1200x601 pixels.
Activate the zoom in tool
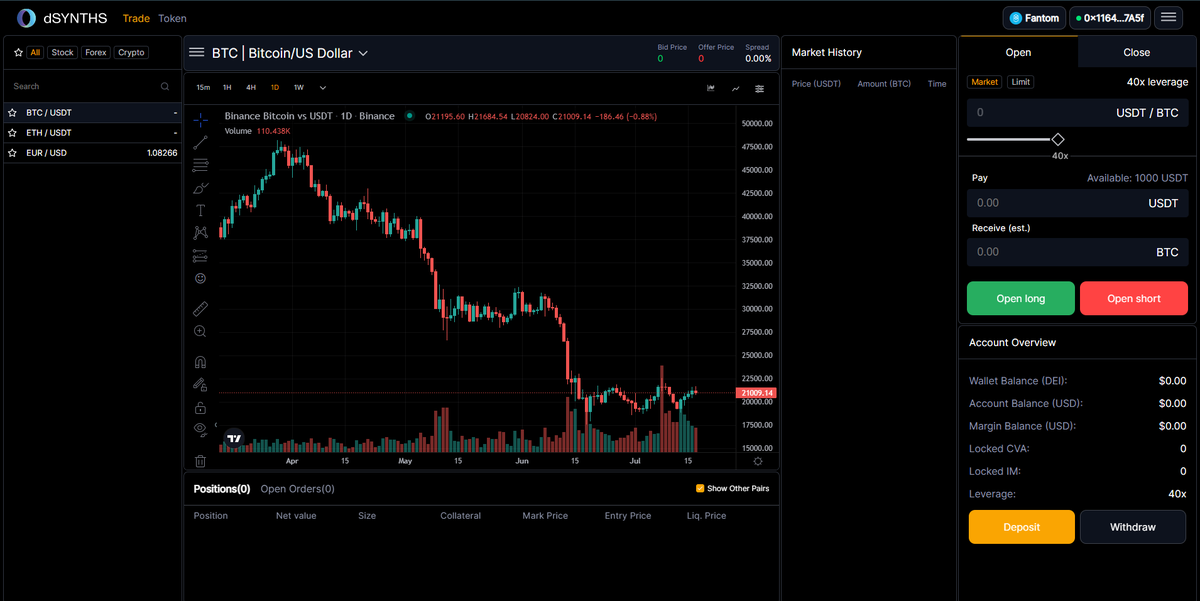[200, 331]
